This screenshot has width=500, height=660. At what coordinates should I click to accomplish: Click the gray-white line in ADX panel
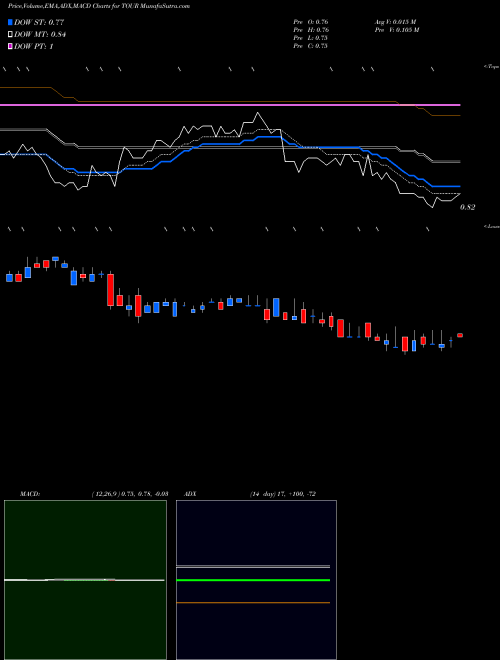pos(253,567)
